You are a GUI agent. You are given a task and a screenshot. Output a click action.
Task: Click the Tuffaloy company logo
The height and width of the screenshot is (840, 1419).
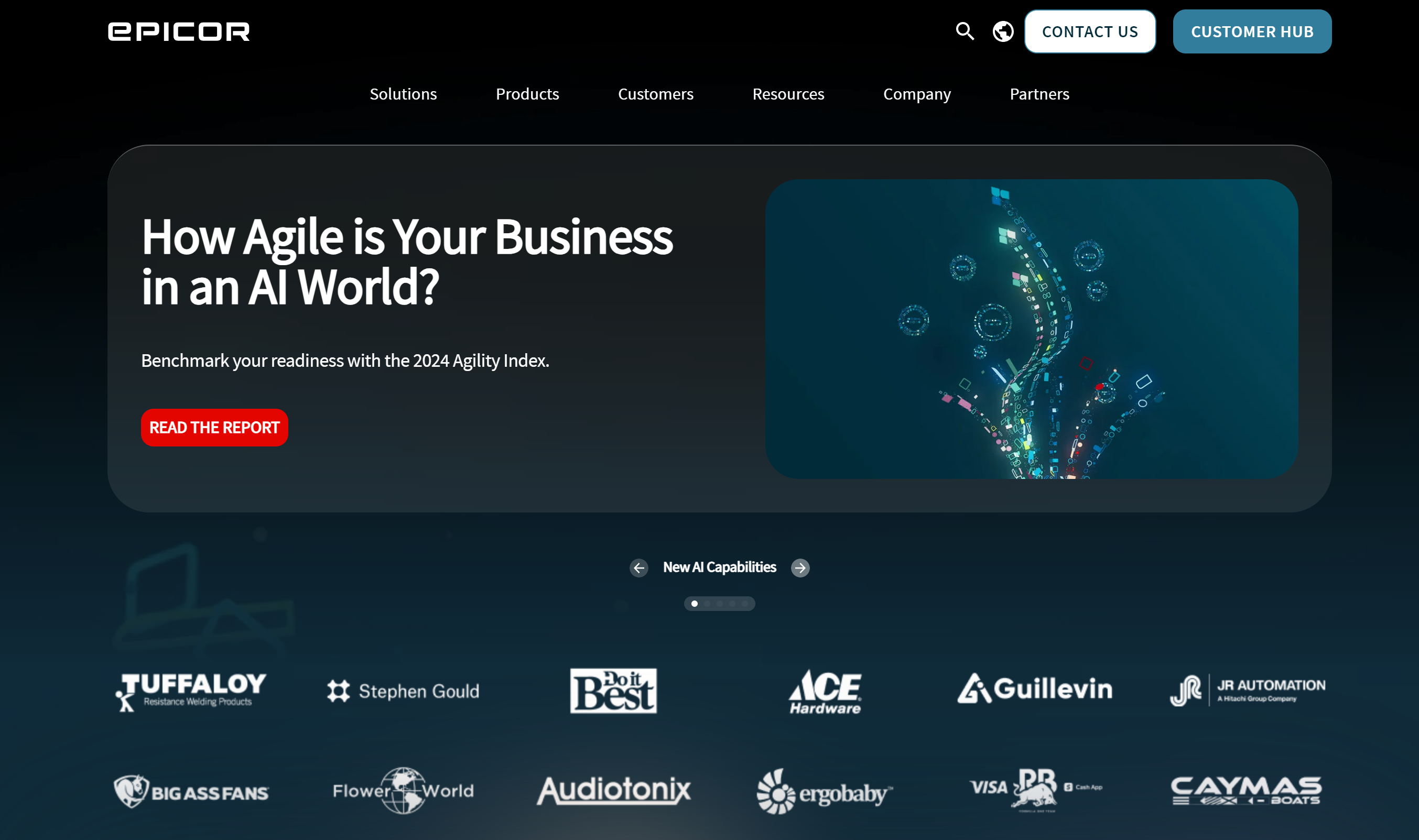point(191,690)
